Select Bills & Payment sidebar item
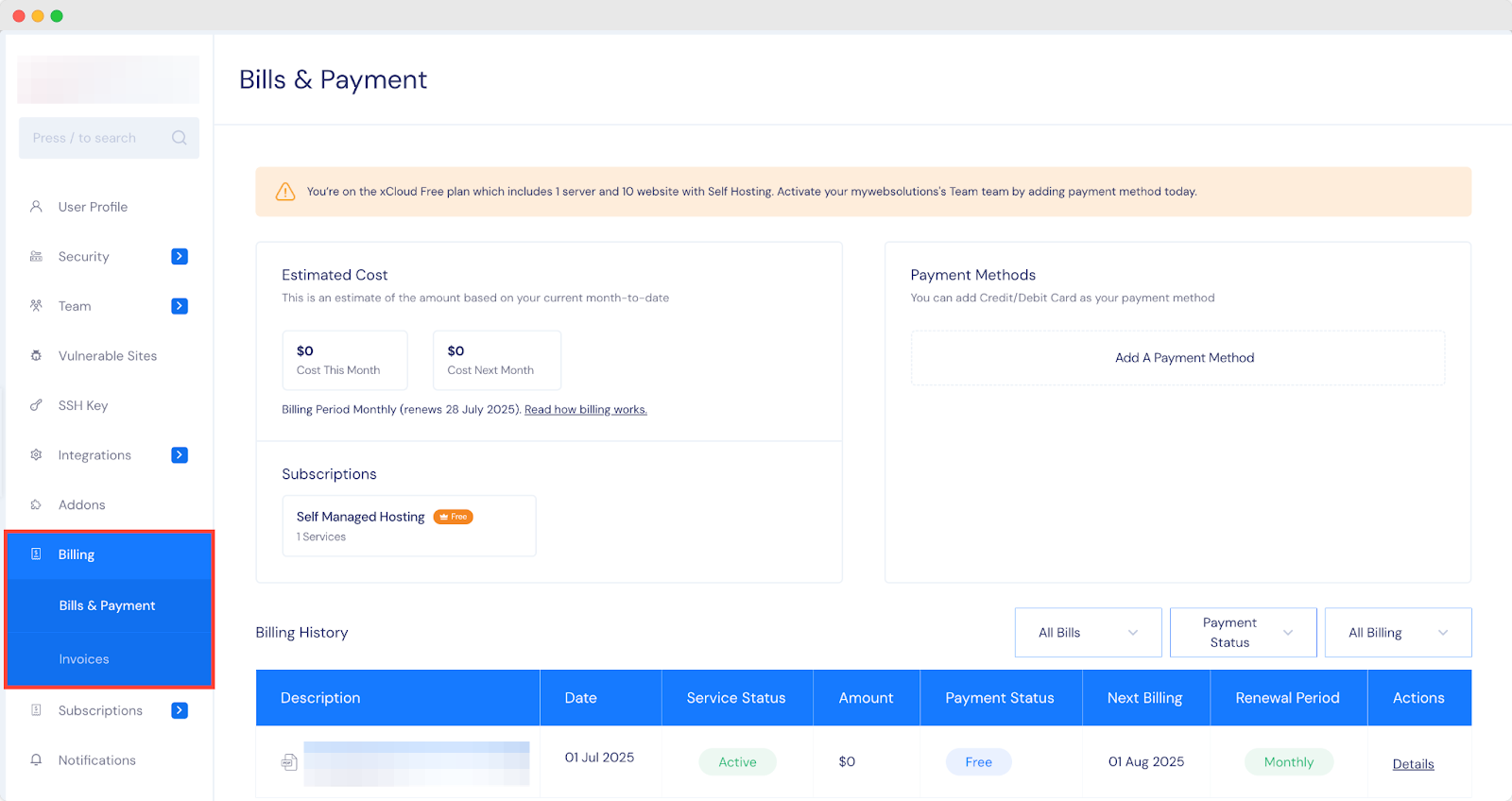 (107, 605)
